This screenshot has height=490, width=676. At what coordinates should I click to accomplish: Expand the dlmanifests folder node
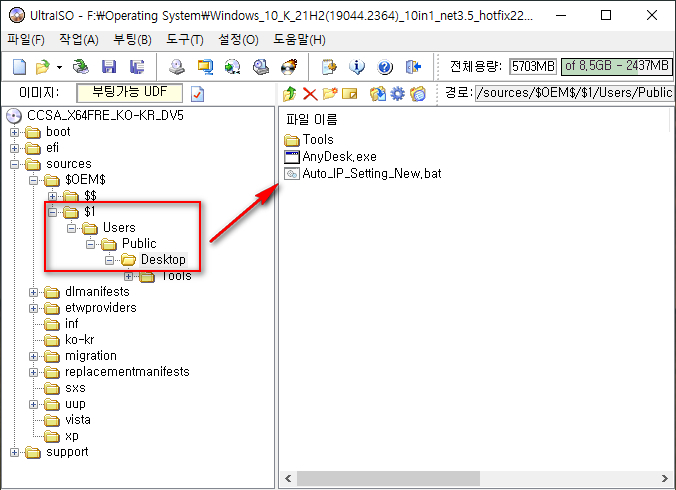click(34, 292)
